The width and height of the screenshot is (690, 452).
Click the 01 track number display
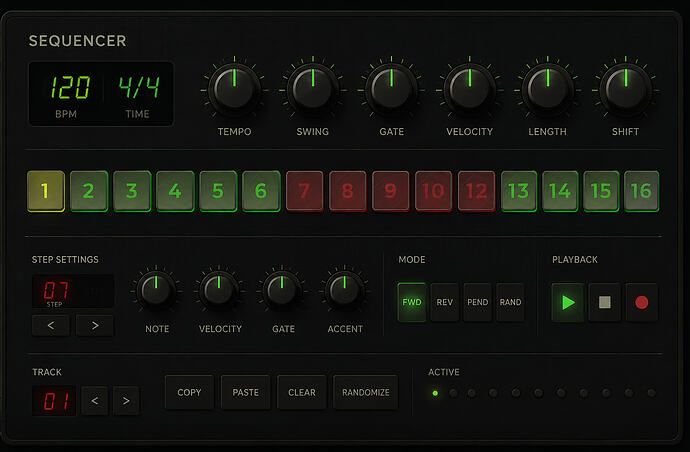(x=55, y=401)
